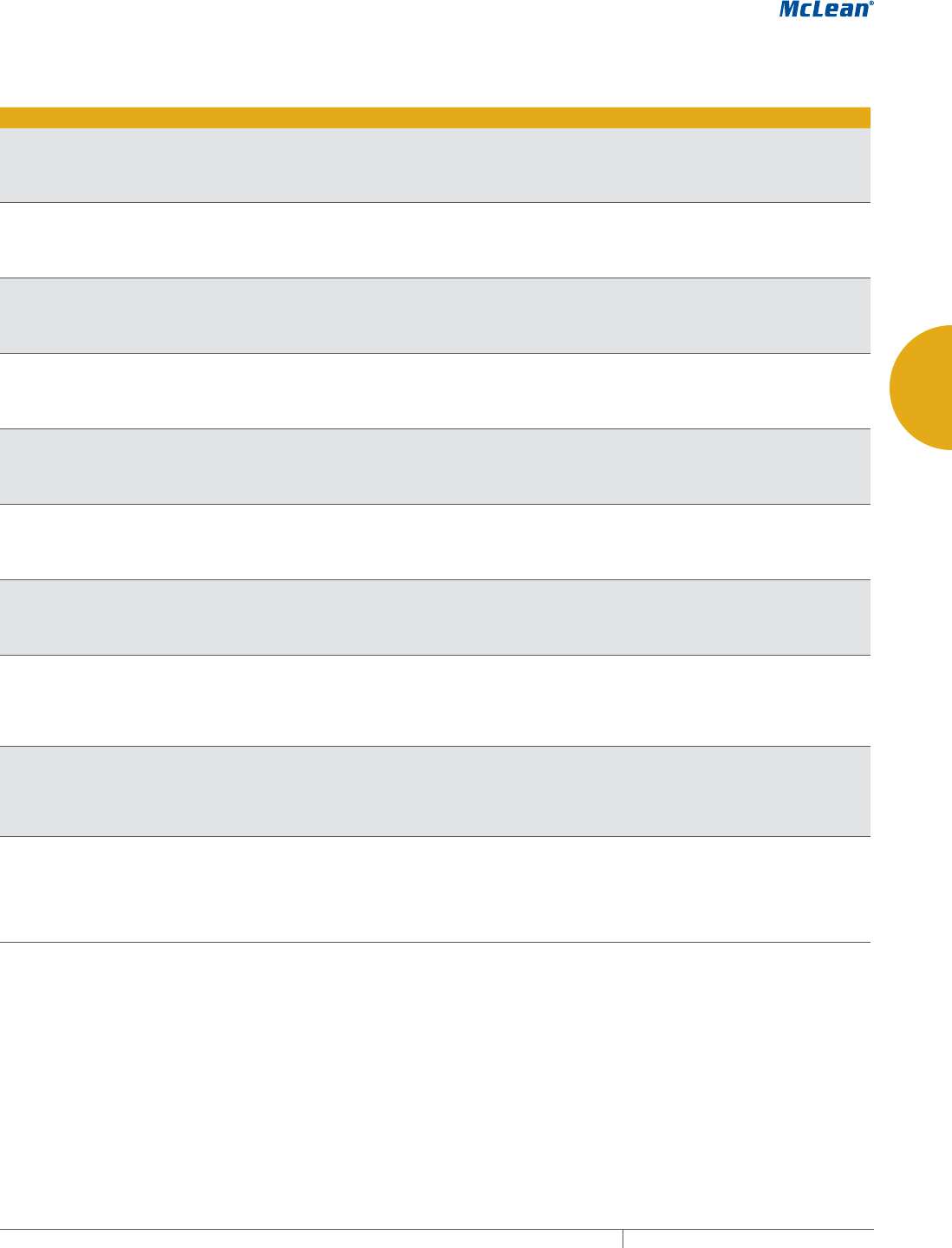Click the registered trademark symbol beside McLean
952x1248 pixels.
coord(871,3)
